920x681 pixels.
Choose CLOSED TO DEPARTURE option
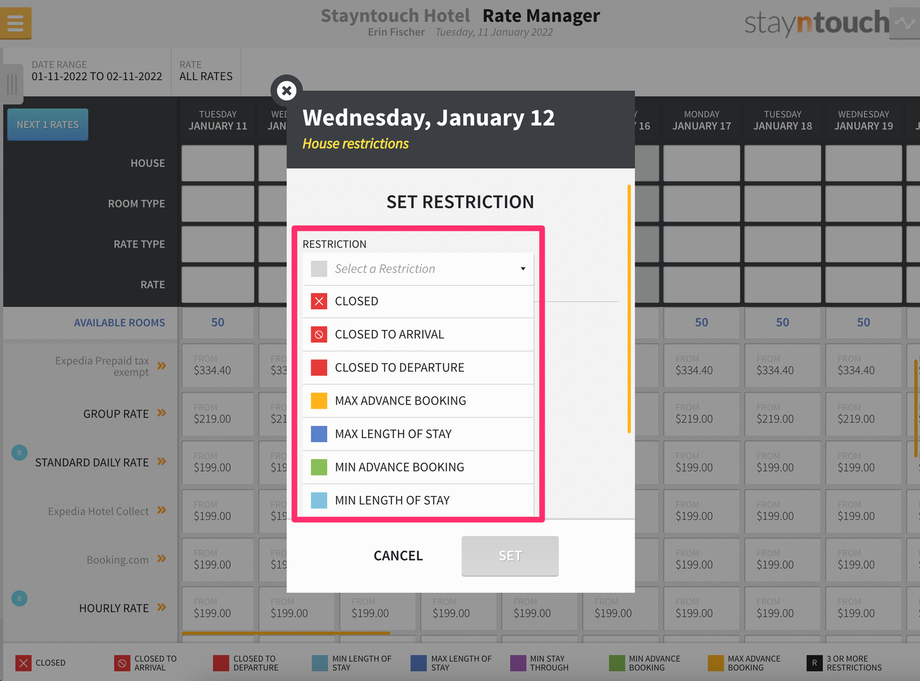coord(418,368)
